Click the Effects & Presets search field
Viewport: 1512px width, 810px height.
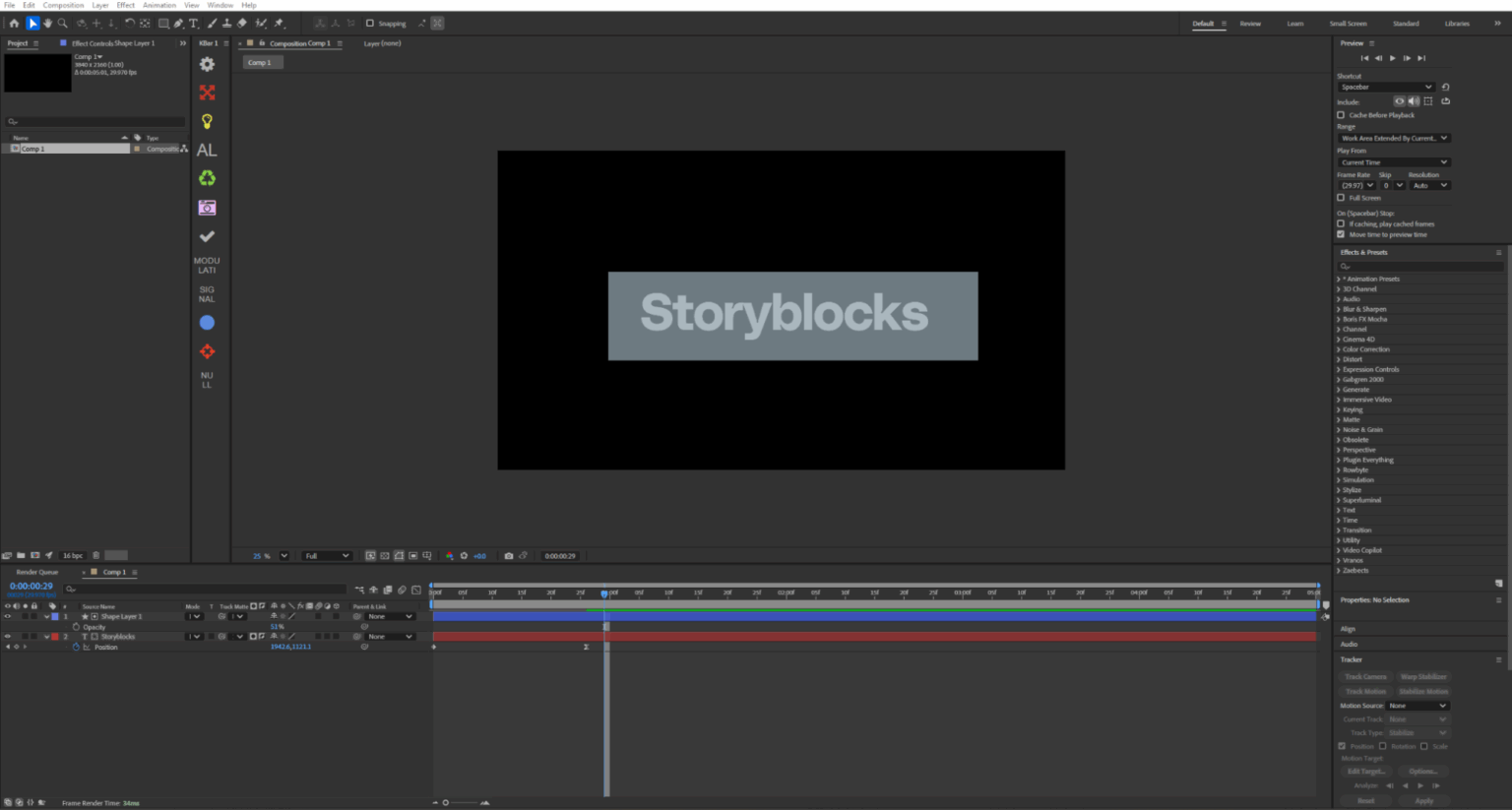click(1420, 266)
